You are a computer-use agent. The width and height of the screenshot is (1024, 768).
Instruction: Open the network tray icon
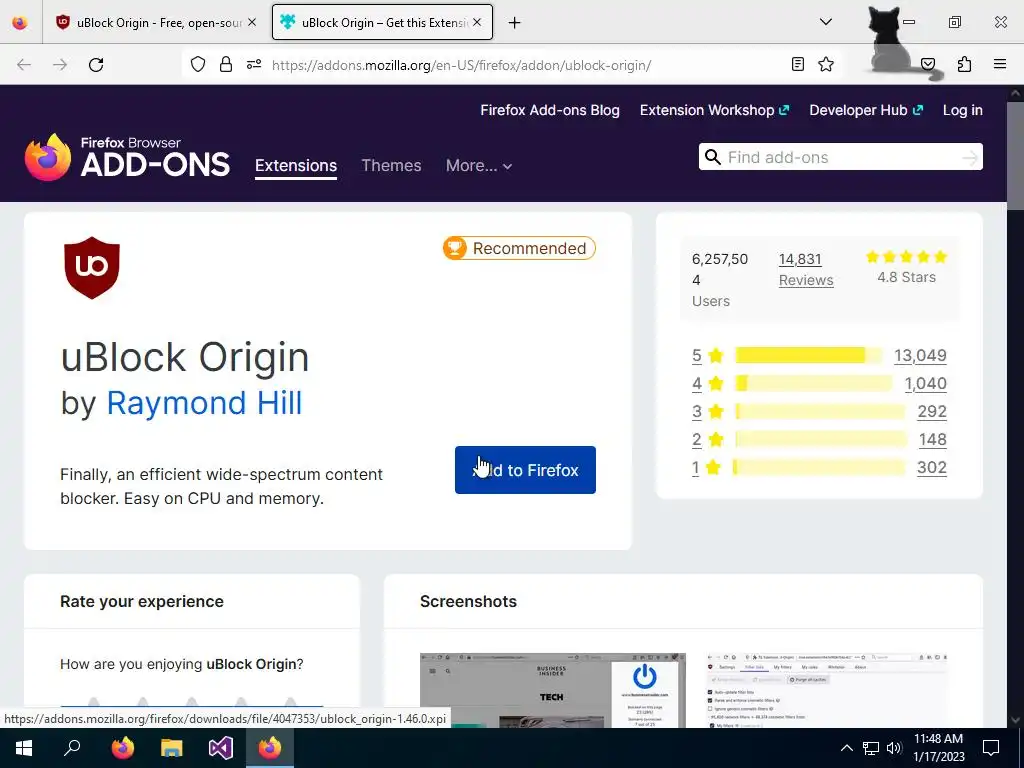pyautogui.click(x=871, y=748)
